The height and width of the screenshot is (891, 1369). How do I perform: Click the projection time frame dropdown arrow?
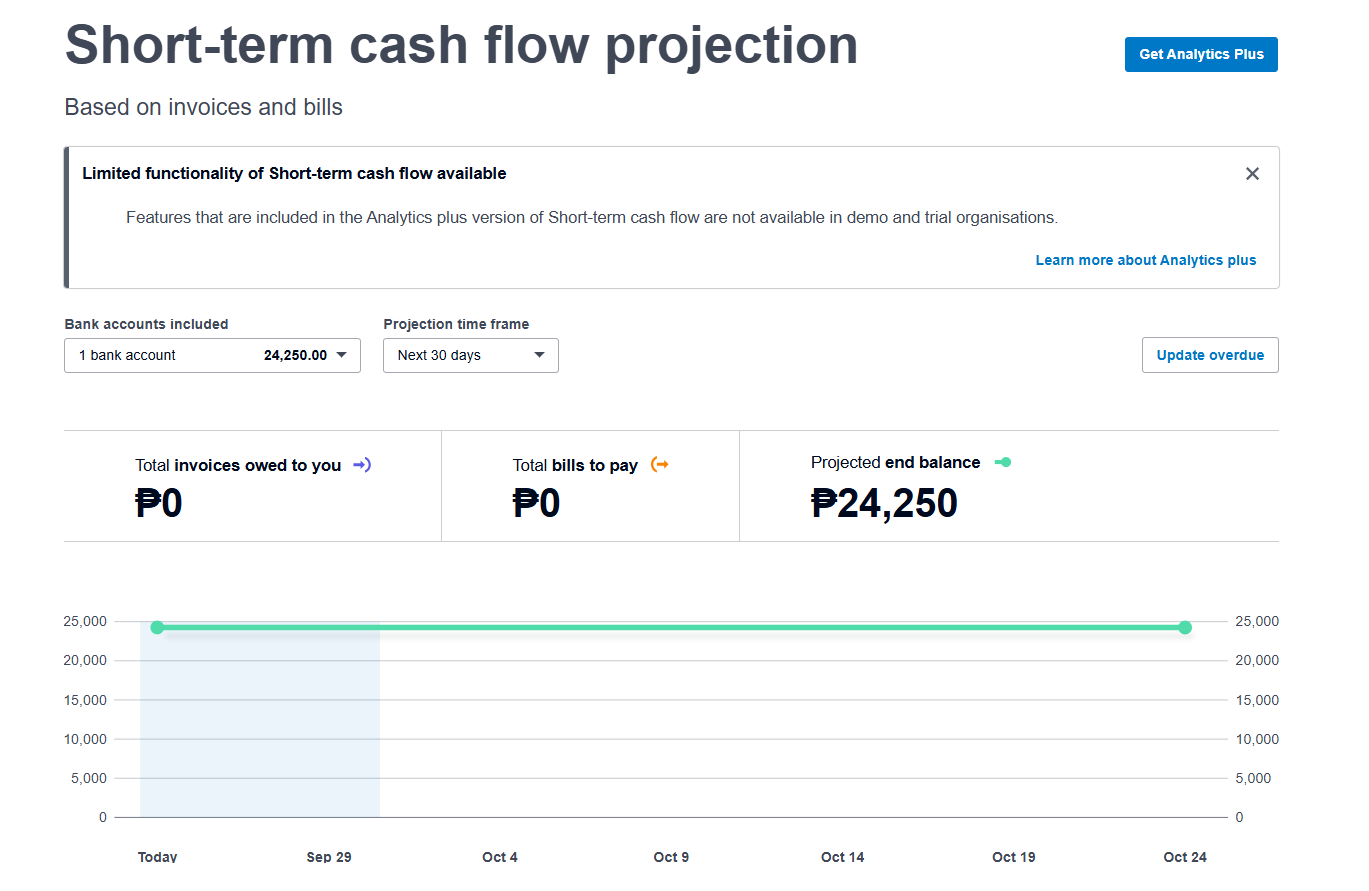[540, 355]
